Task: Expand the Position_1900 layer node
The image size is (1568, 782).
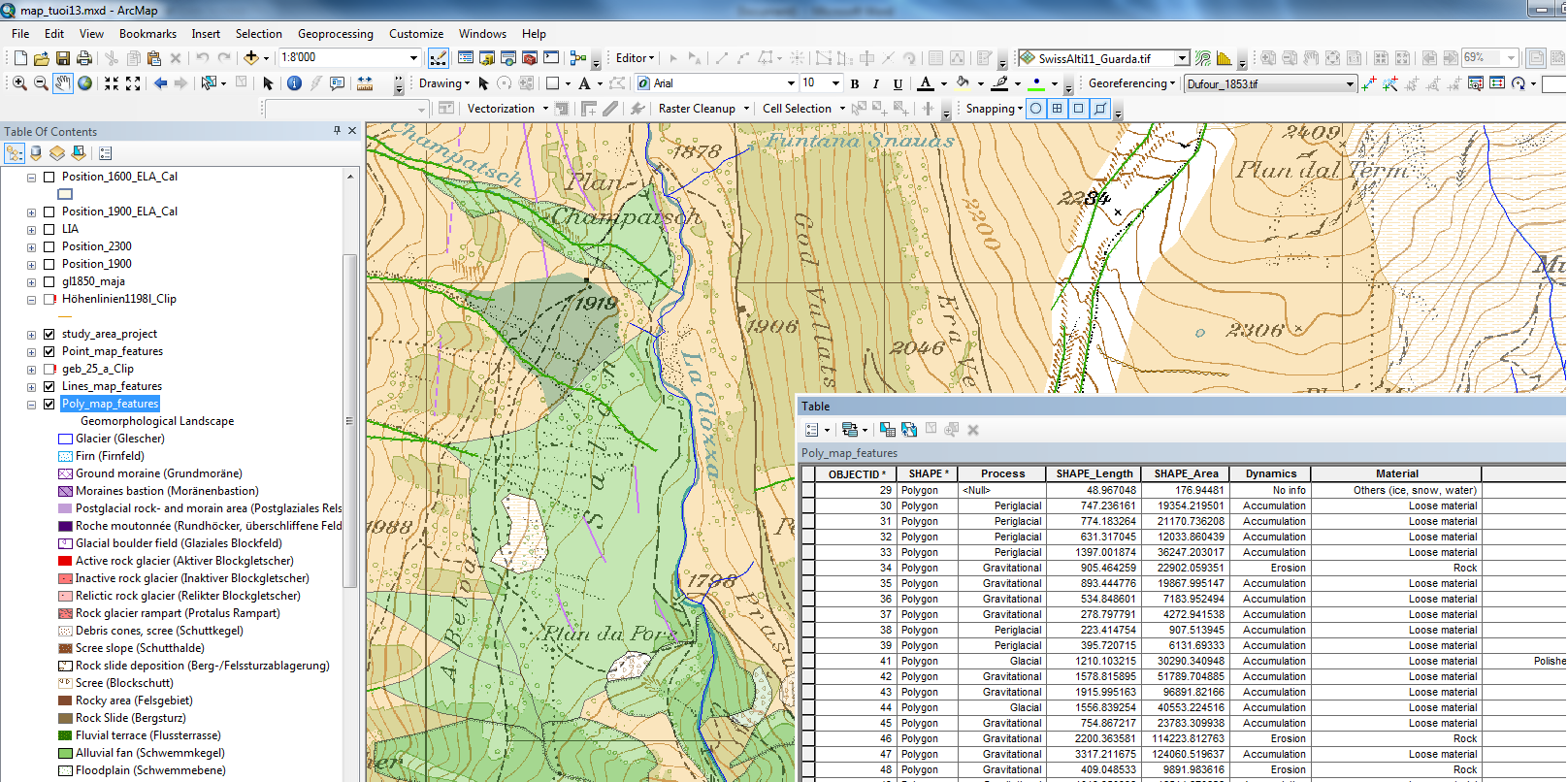Action: pos(31,265)
